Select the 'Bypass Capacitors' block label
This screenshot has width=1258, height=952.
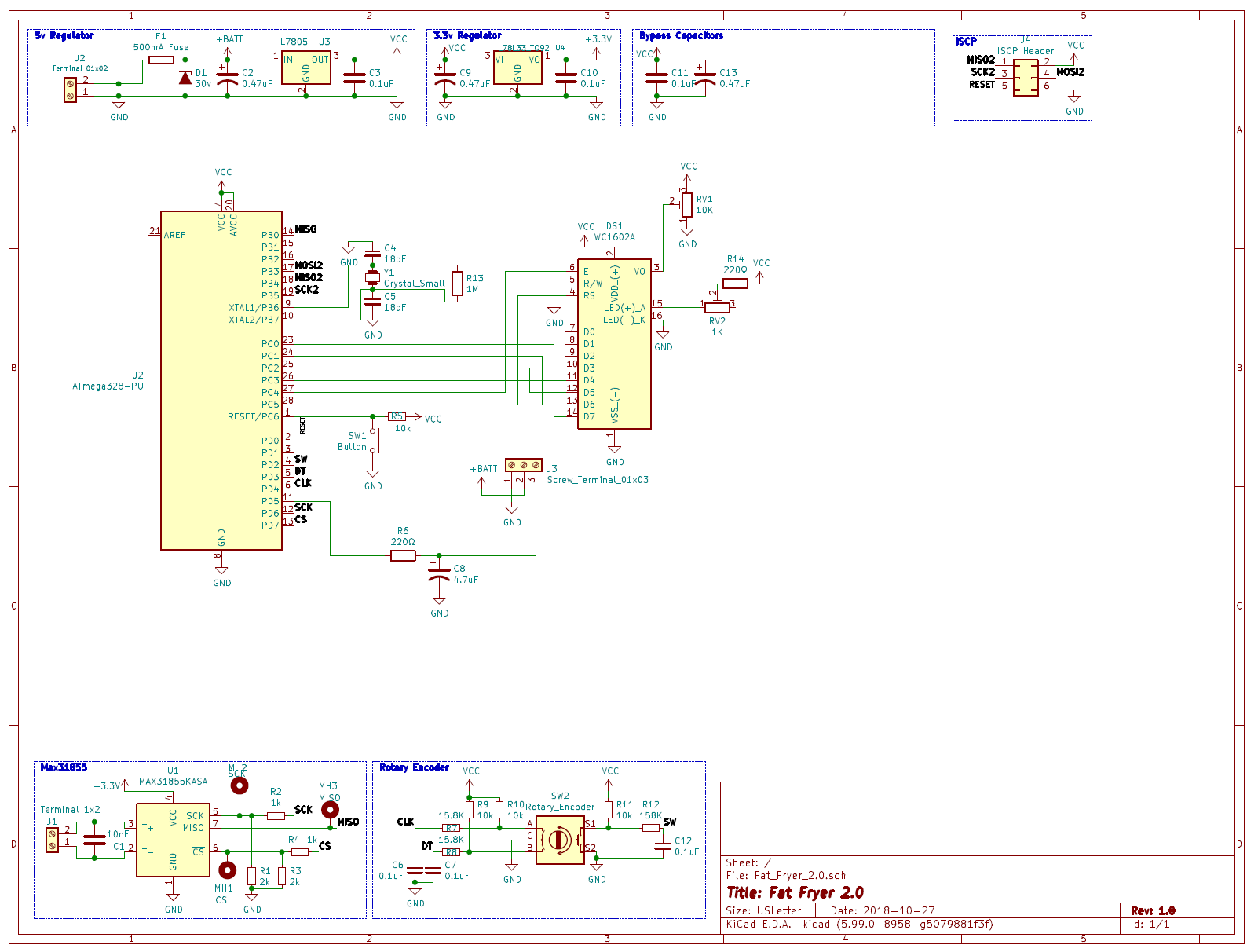point(681,36)
